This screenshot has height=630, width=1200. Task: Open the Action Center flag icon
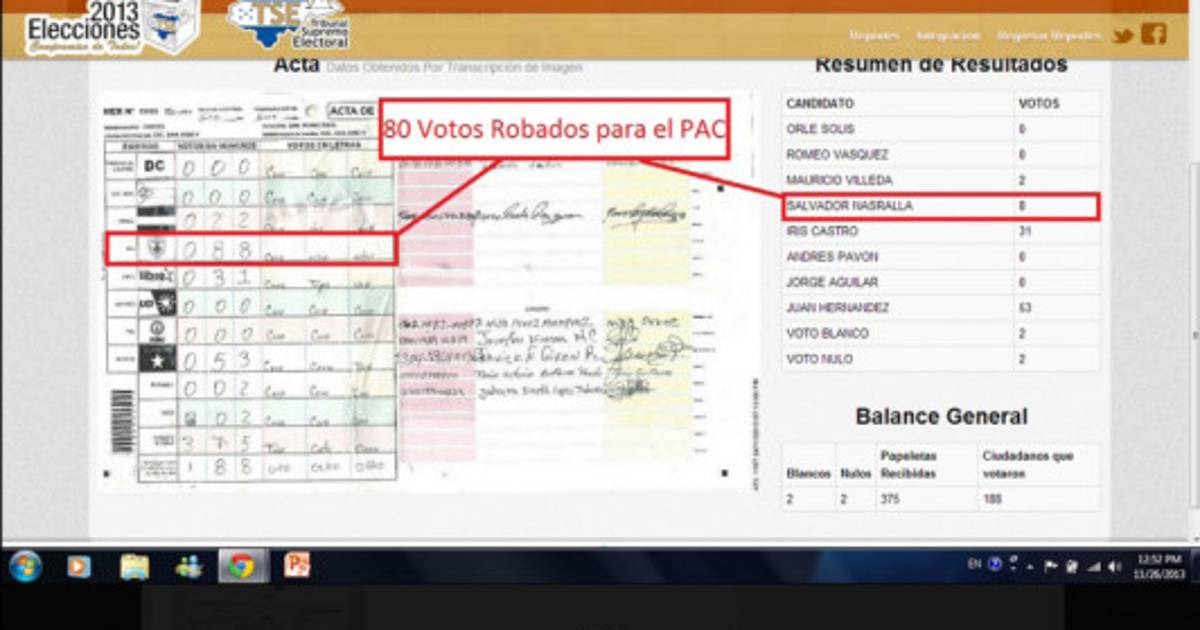1050,566
